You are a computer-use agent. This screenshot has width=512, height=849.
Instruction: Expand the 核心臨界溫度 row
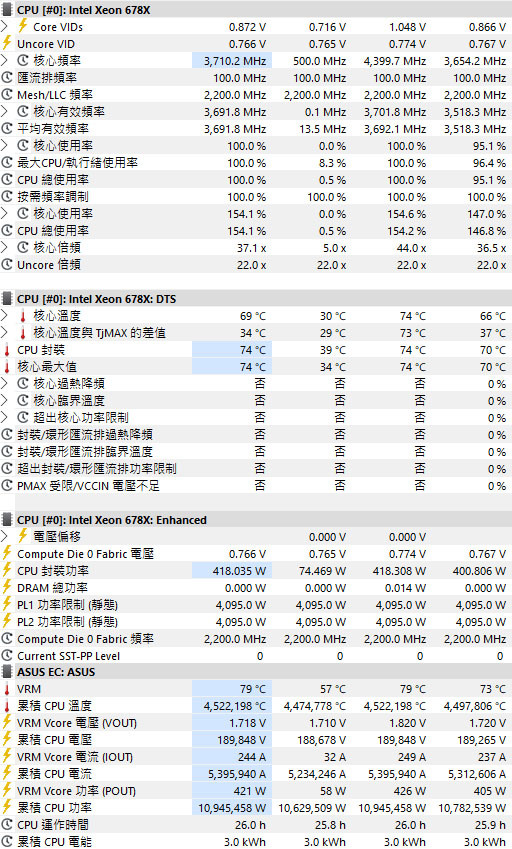point(4,401)
